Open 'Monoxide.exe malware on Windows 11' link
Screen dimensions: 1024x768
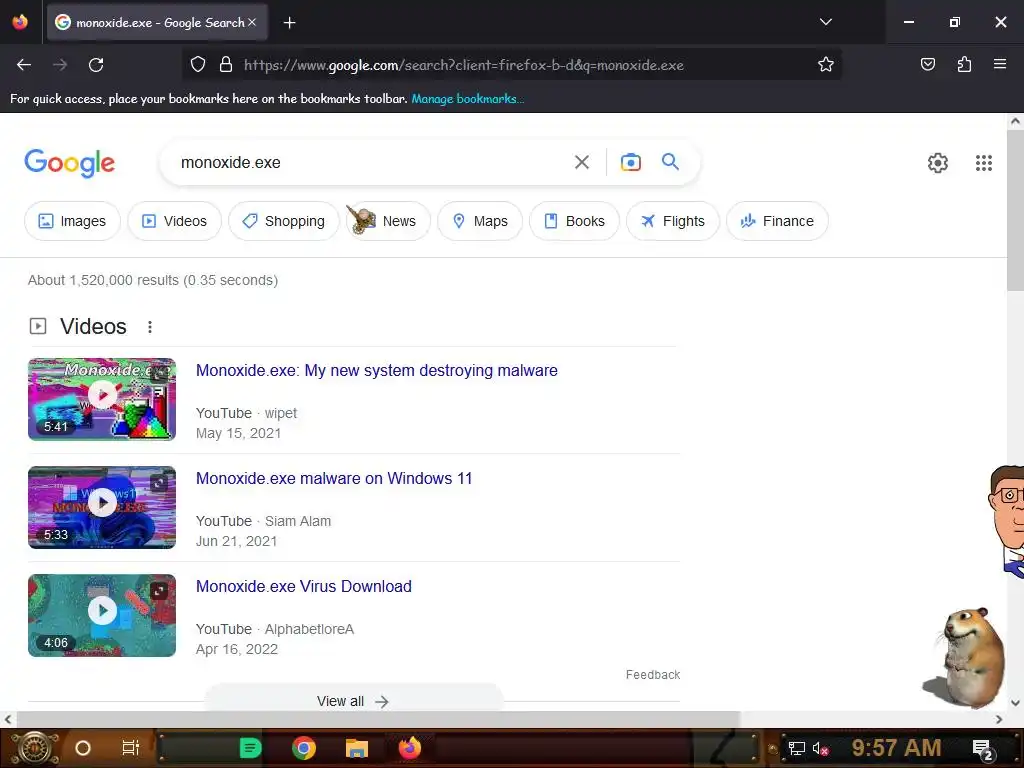[334, 479]
